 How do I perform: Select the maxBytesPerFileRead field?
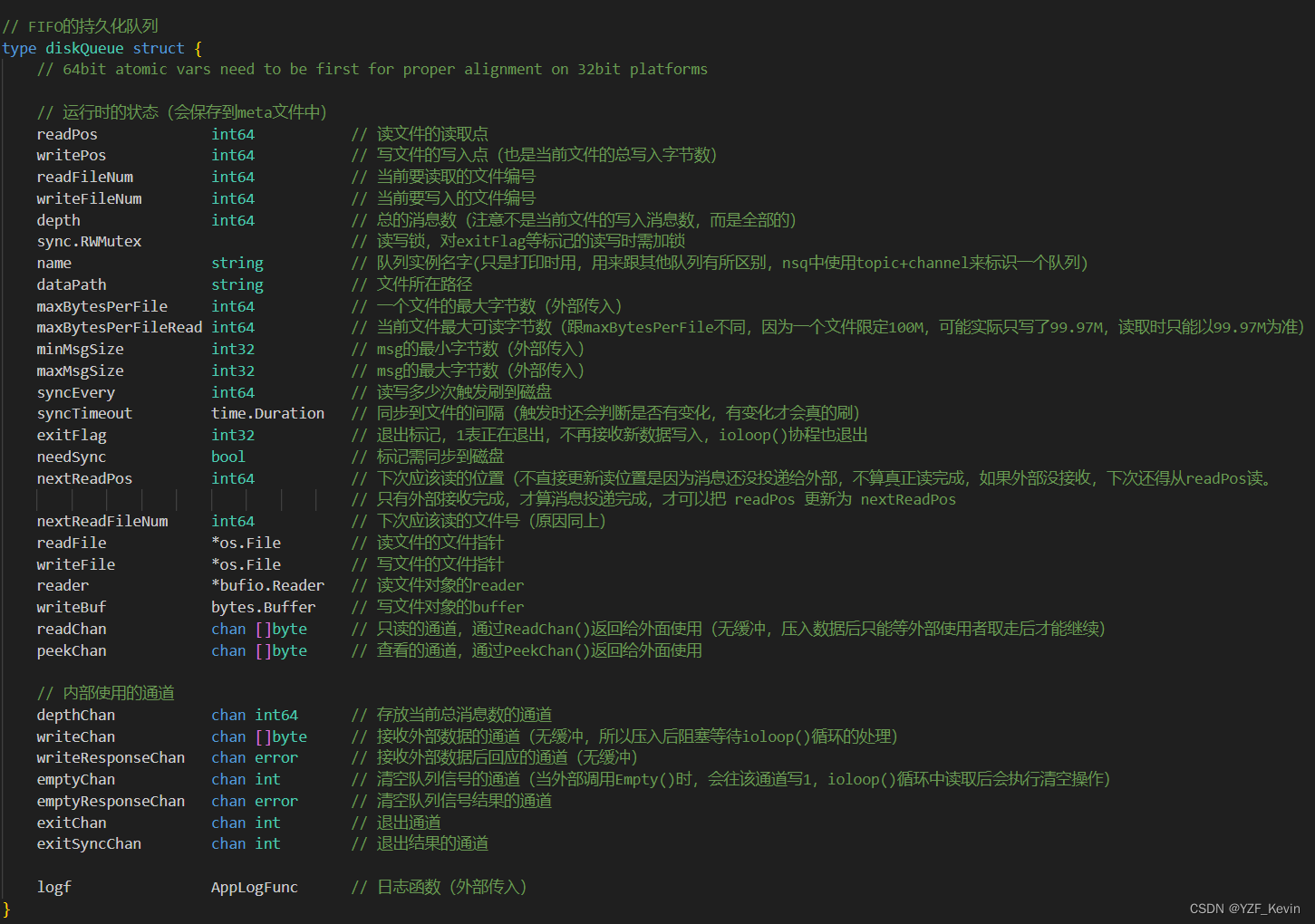[119, 327]
